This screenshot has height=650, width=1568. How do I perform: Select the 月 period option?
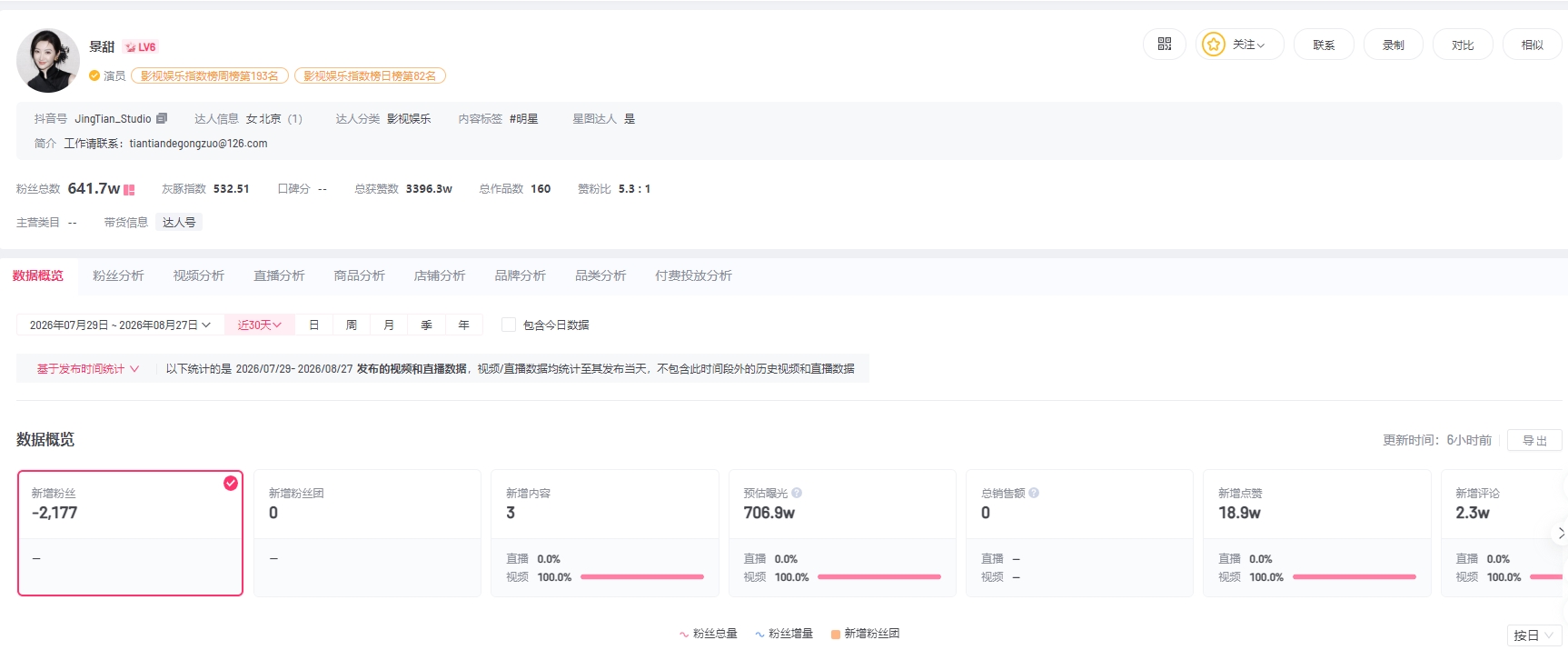(389, 325)
